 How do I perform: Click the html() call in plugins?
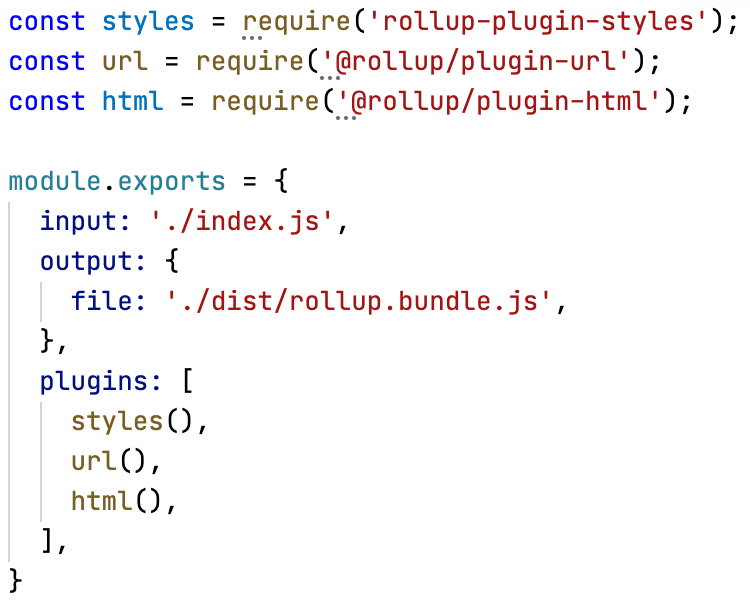116,502
